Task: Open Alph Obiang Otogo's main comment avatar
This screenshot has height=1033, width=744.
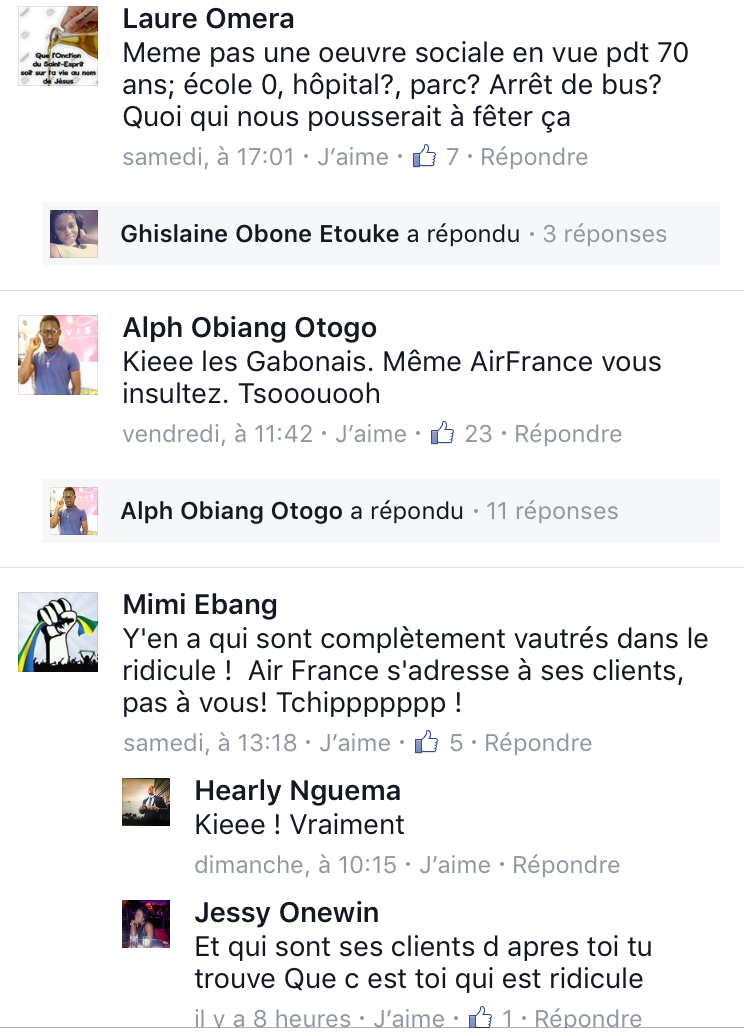Action: (x=58, y=355)
